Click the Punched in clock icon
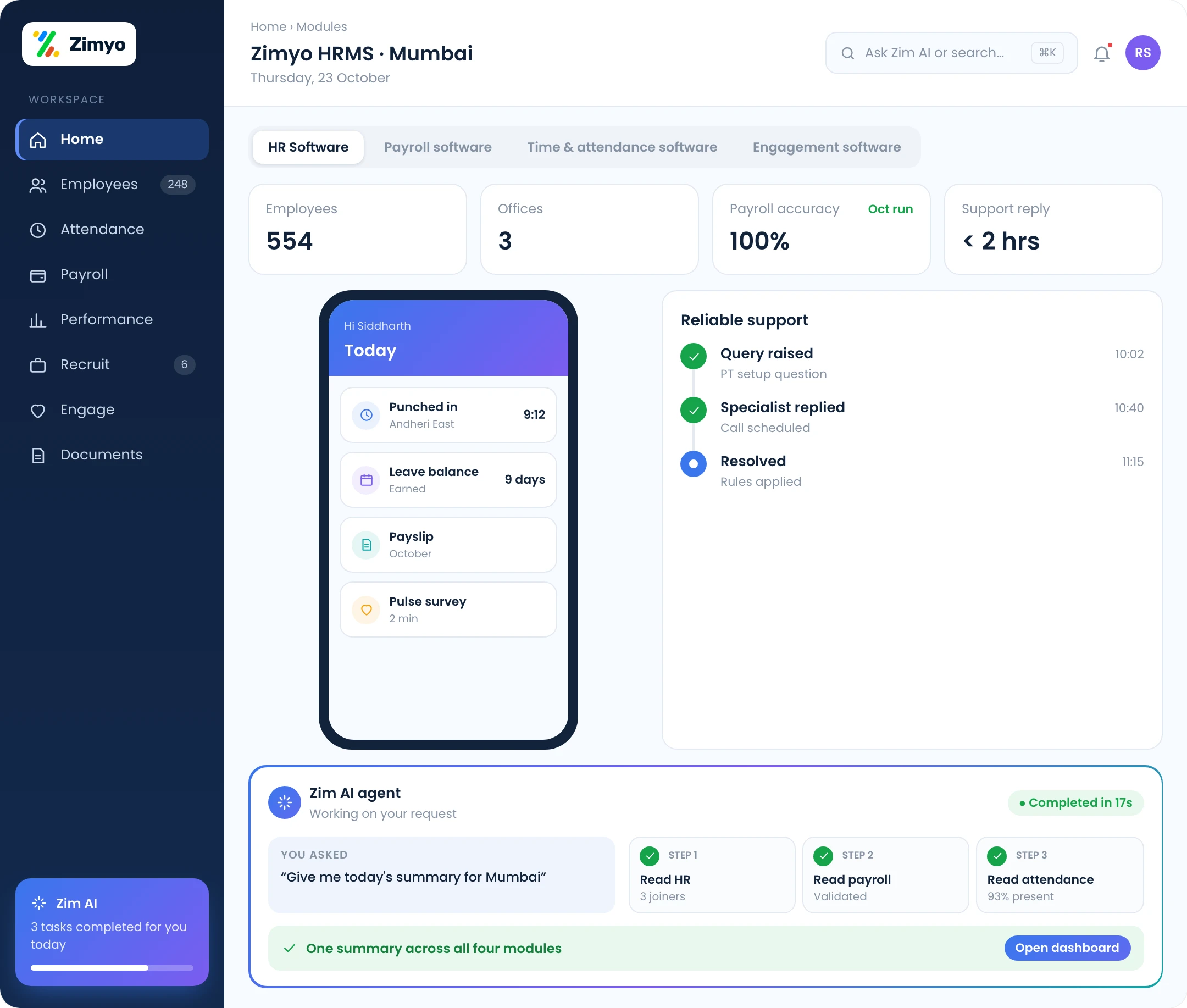Image resolution: width=1187 pixels, height=1008 pixels. [366, 415]
